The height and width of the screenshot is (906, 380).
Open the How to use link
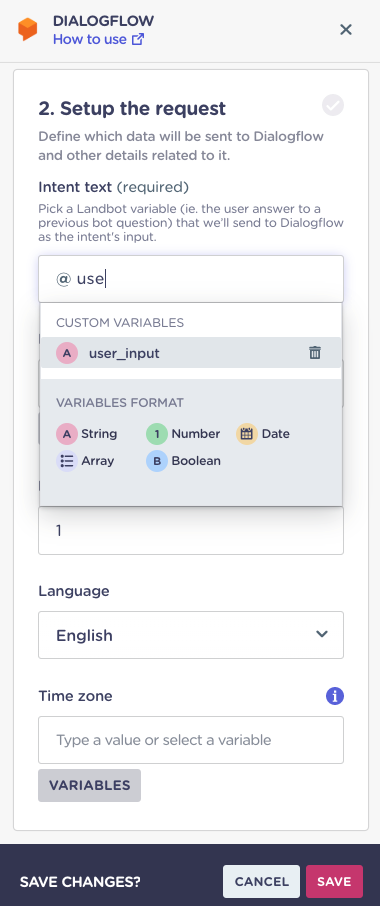click(98, 39)
